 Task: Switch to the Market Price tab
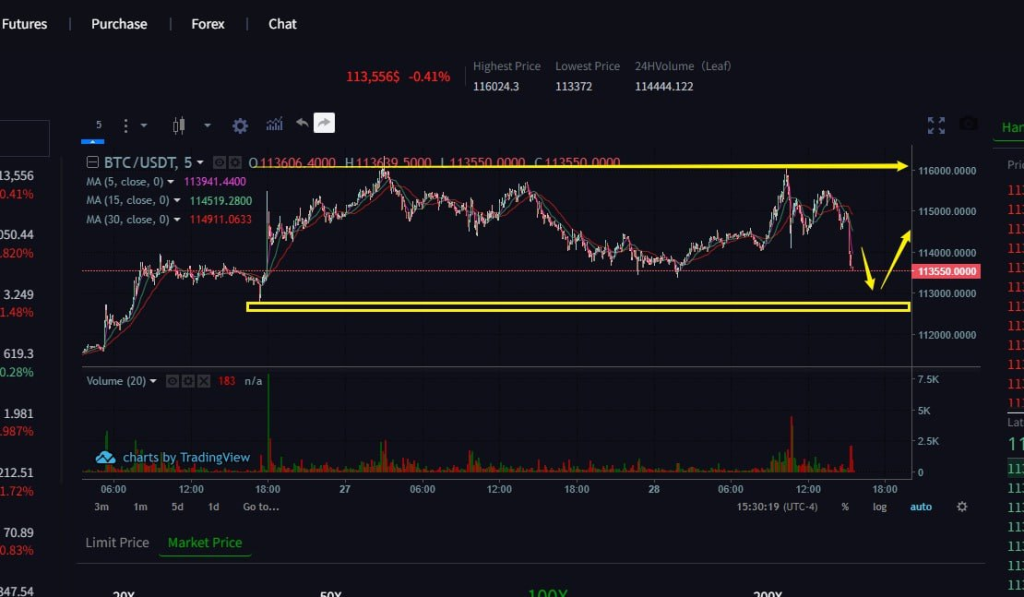(204, 542)
